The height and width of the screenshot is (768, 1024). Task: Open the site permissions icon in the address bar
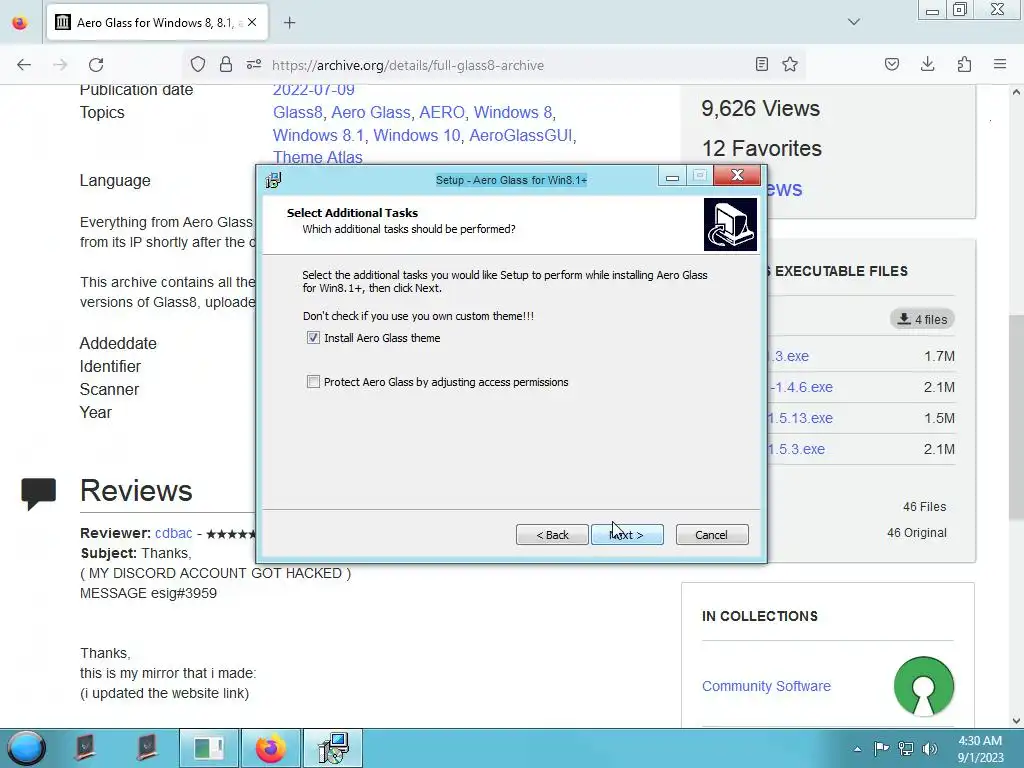coord(254,65)
